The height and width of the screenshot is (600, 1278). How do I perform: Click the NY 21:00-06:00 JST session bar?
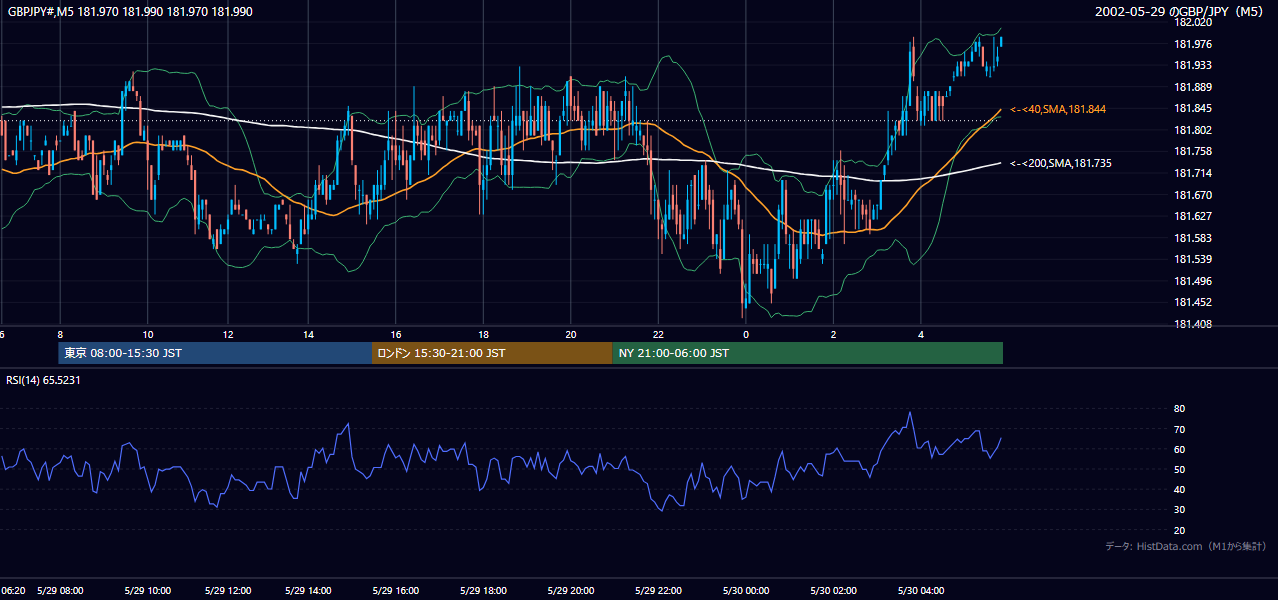click(807, 353)
